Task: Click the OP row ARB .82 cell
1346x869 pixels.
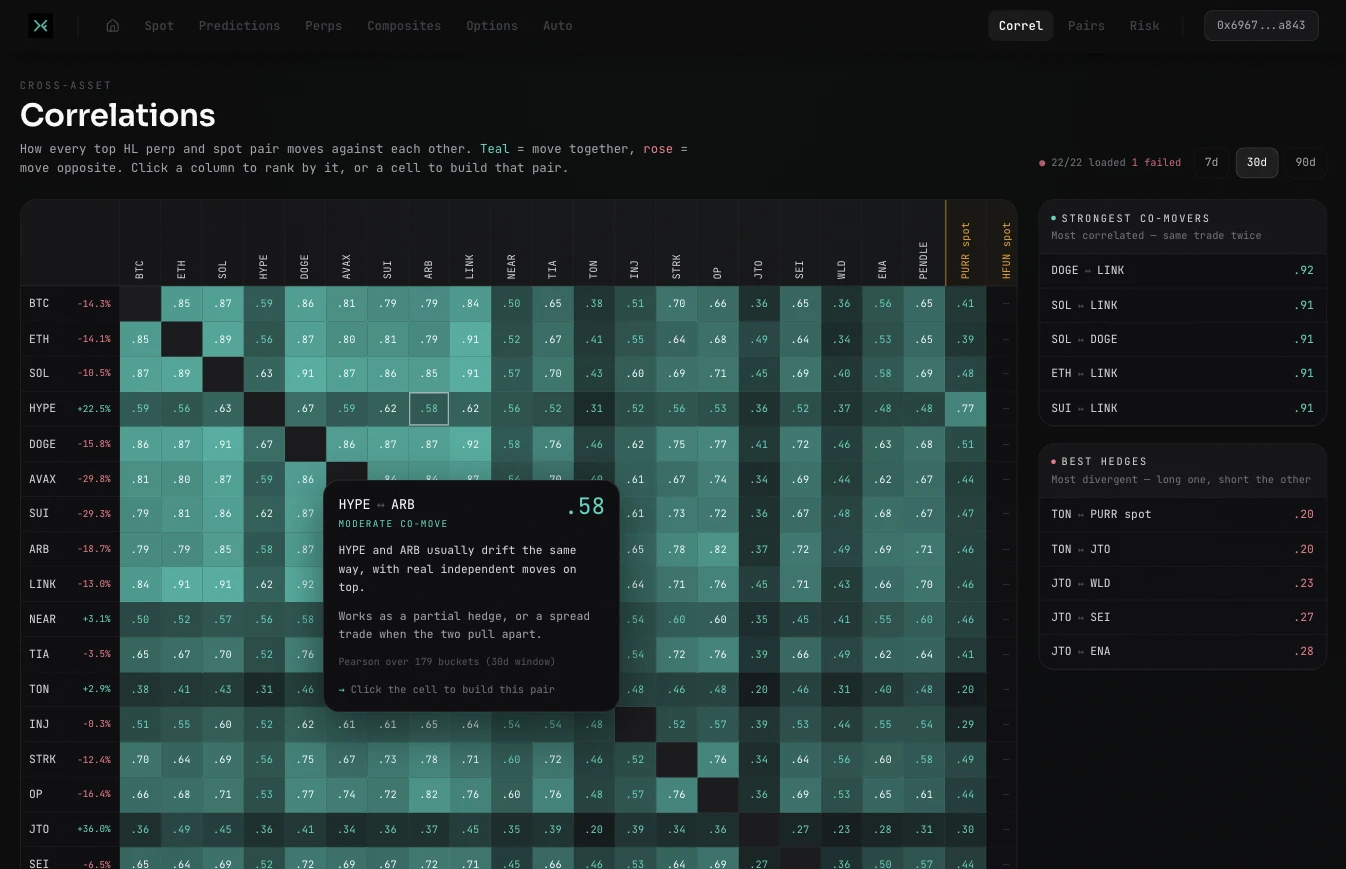Action: coord(429,794)
